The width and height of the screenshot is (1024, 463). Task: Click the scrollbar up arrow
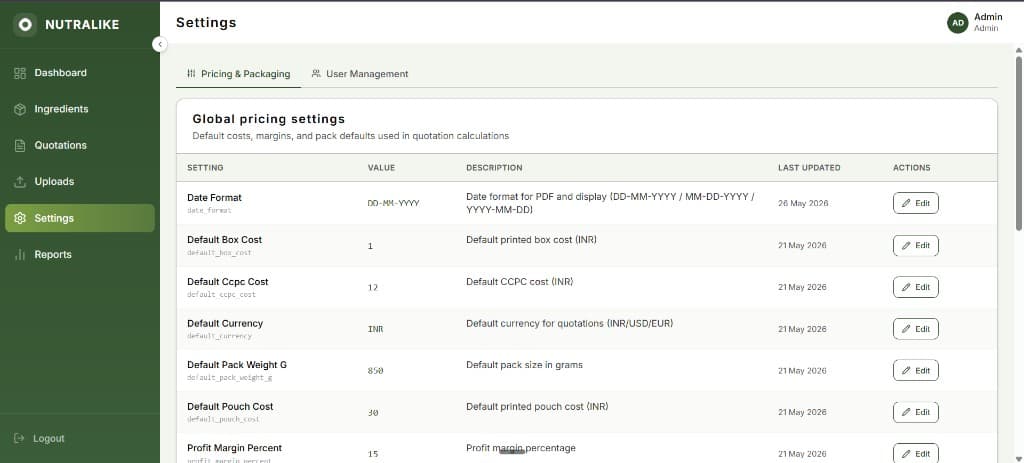click(x=1018, y=50)
